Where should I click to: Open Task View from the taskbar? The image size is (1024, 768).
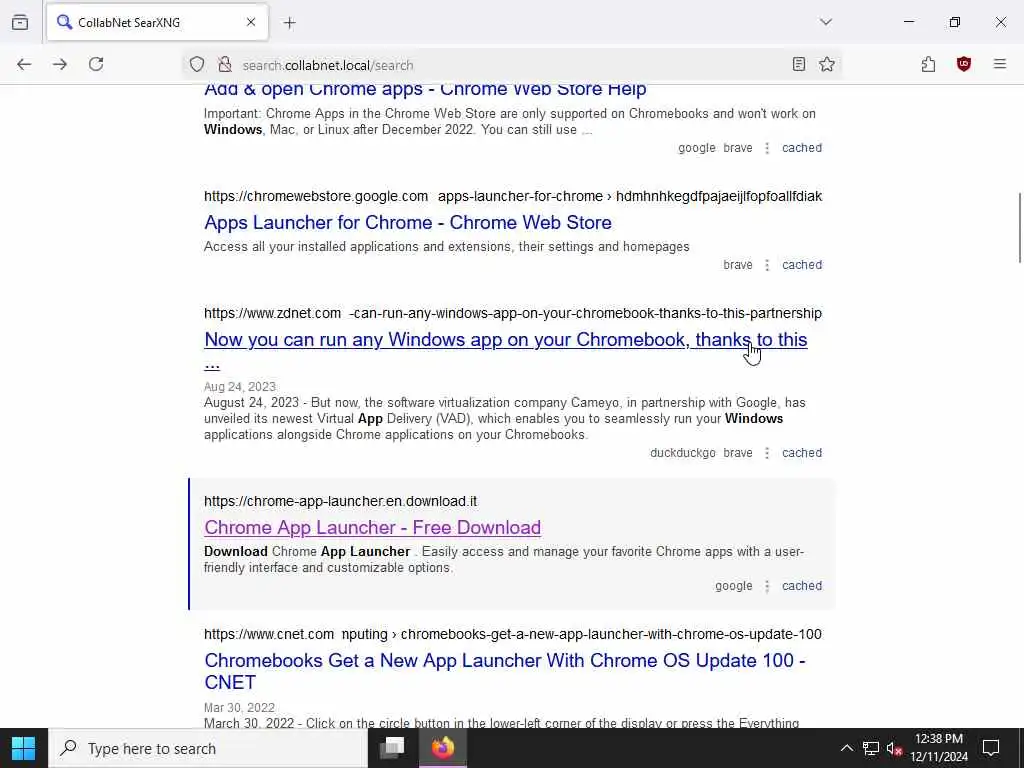pos(392,748)
